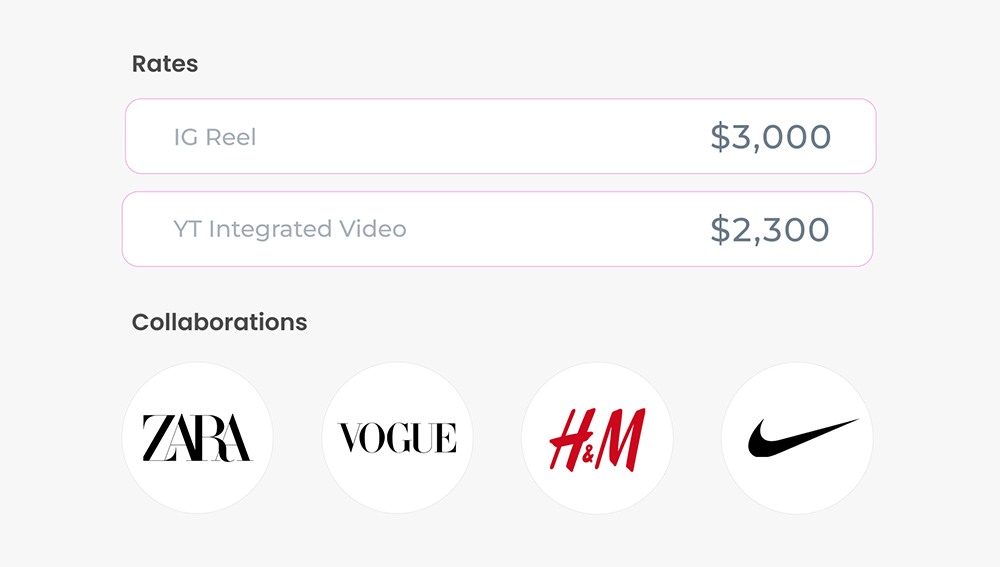Click the $3,000 price value

click(770, 137)
